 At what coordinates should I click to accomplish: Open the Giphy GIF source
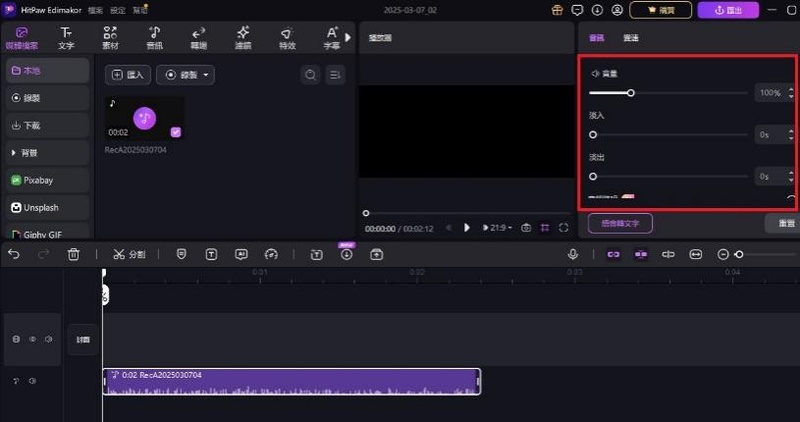[47, 233]
